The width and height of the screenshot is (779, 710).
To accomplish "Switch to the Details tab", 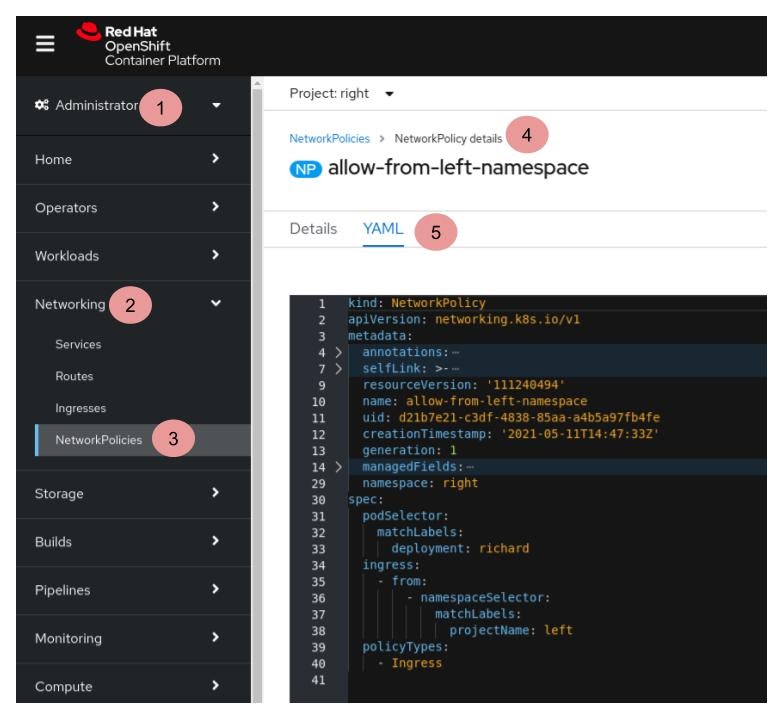I will click(313, 229).
